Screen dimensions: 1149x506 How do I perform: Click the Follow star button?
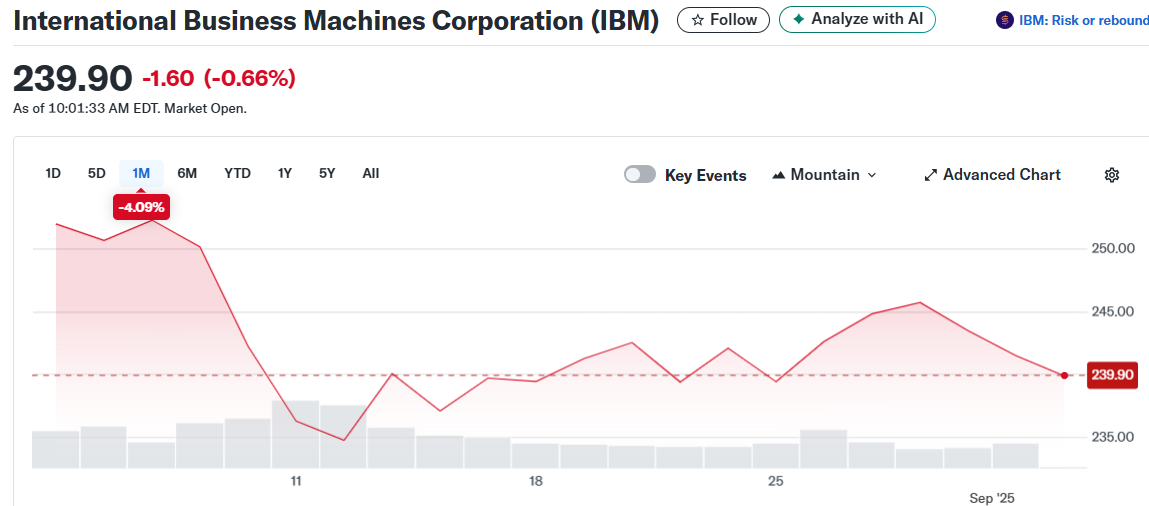point(723,20)
